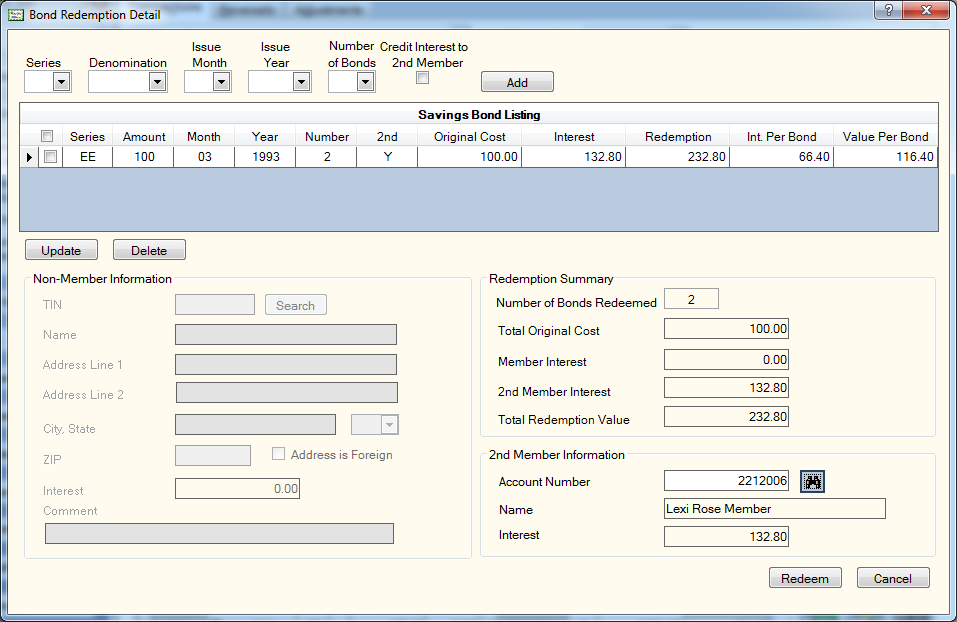
Task: Click the row selector arrow for EE bond
Action: [x=29, y=157]
